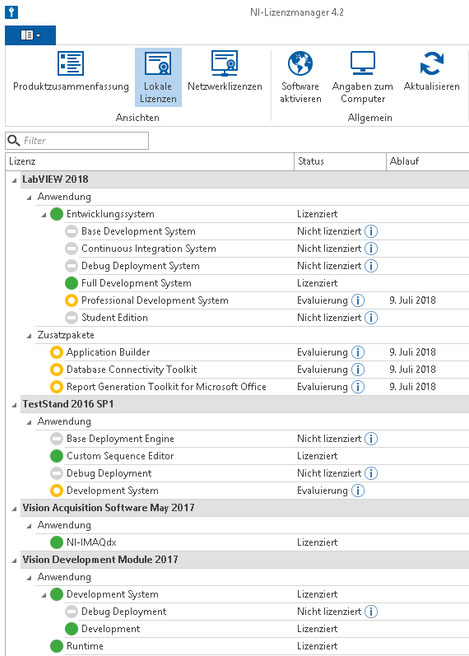The height and width of the screenshot is (656, 469).
Task: Click '9. Juli 2018' for Application Builder
Action: click(x=413, y=352)
